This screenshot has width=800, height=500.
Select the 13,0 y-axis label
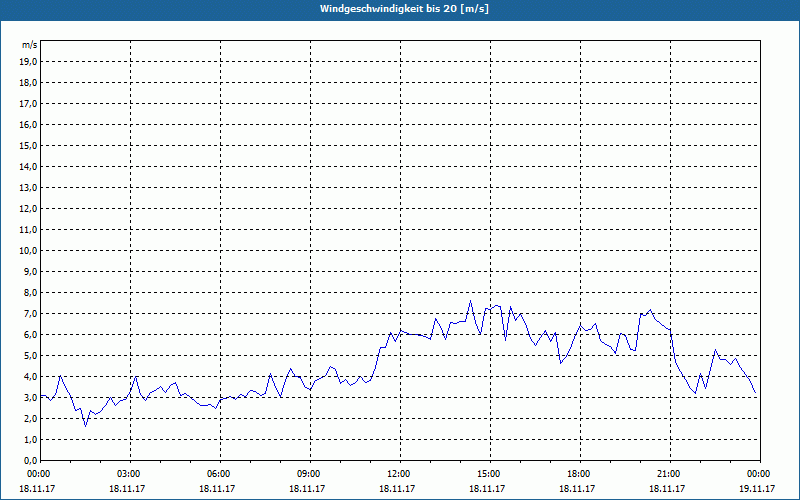point(29,188)
